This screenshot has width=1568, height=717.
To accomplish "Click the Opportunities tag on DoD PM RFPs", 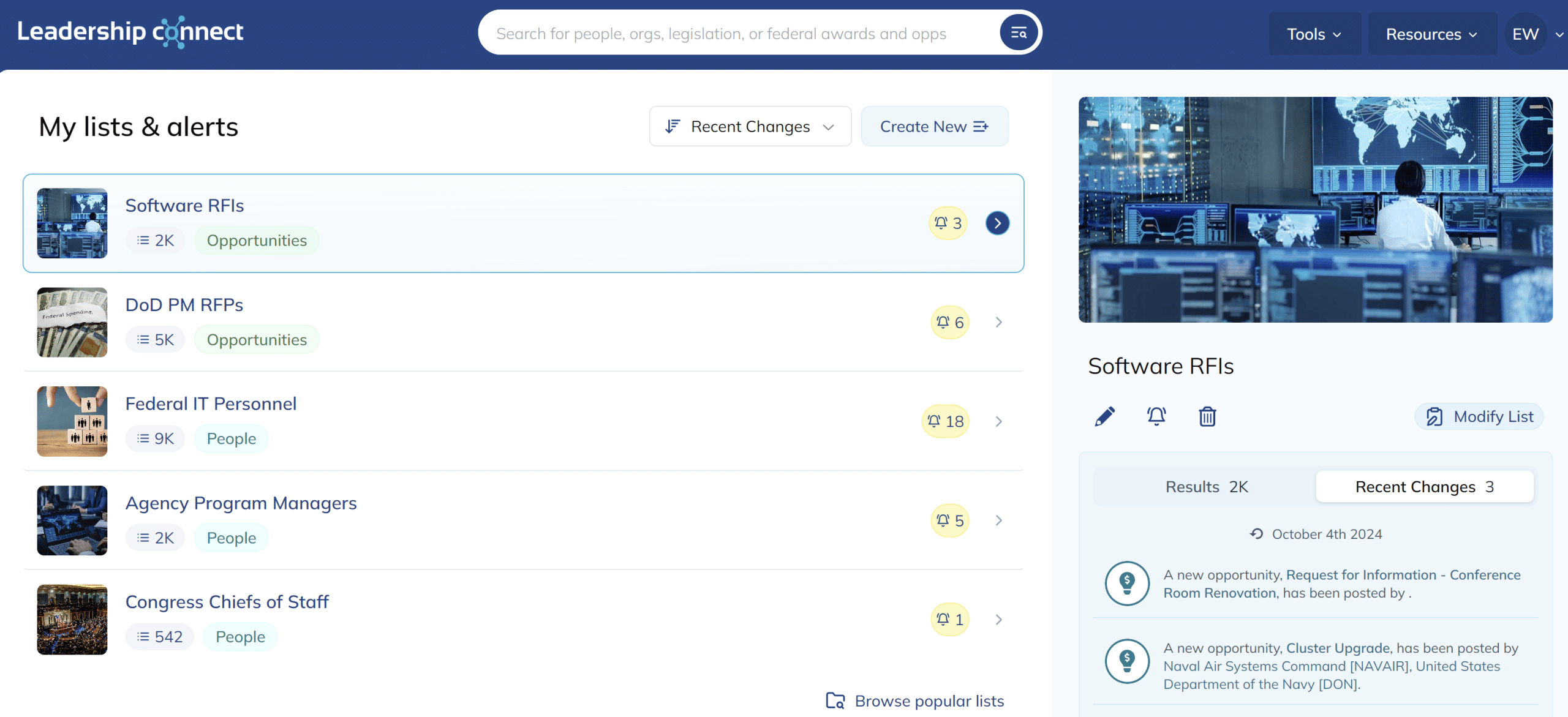I will (257, 340).
